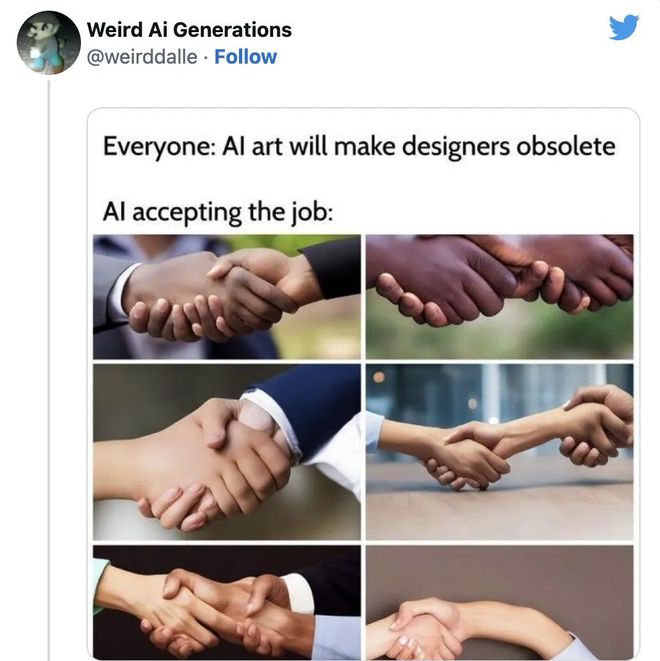The width and height of the screenshot is (660, 661).
Task: Click the word 'Everyone:' in the meme
Action: pyautogui.click(x=159, y=148)
